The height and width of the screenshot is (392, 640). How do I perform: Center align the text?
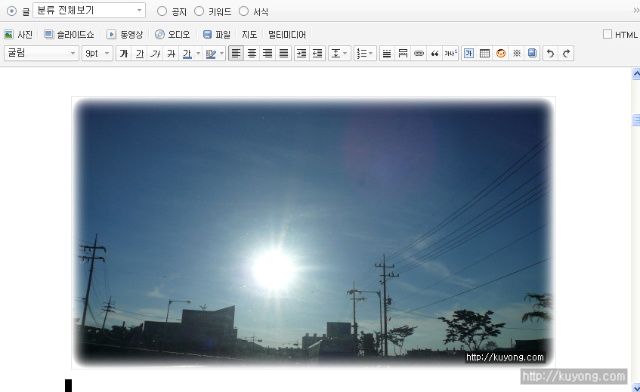[252, 53]
